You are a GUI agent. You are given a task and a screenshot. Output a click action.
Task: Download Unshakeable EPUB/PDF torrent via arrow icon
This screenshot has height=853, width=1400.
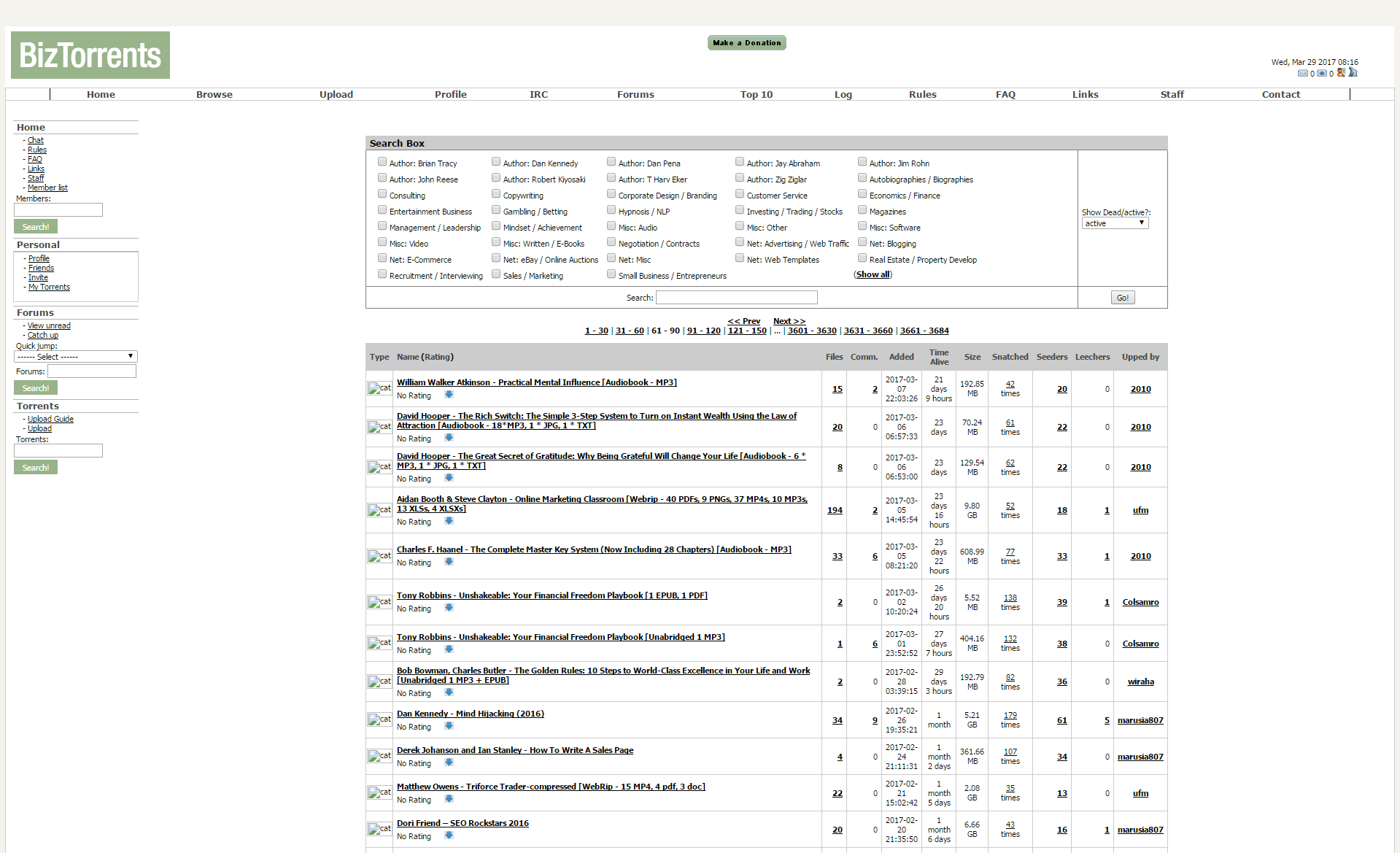pos(449,608)
